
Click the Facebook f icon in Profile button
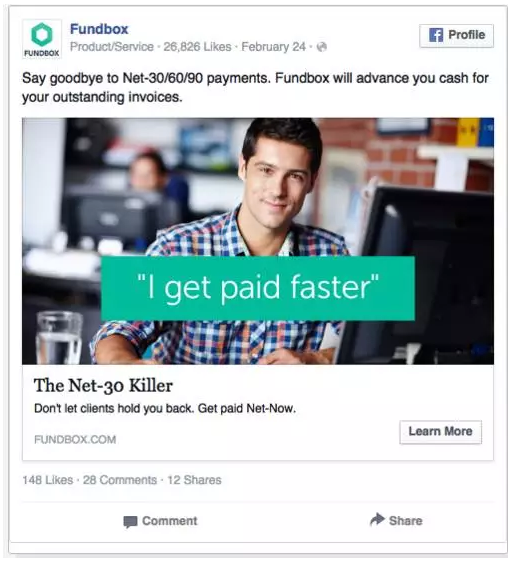pos(436,35)
